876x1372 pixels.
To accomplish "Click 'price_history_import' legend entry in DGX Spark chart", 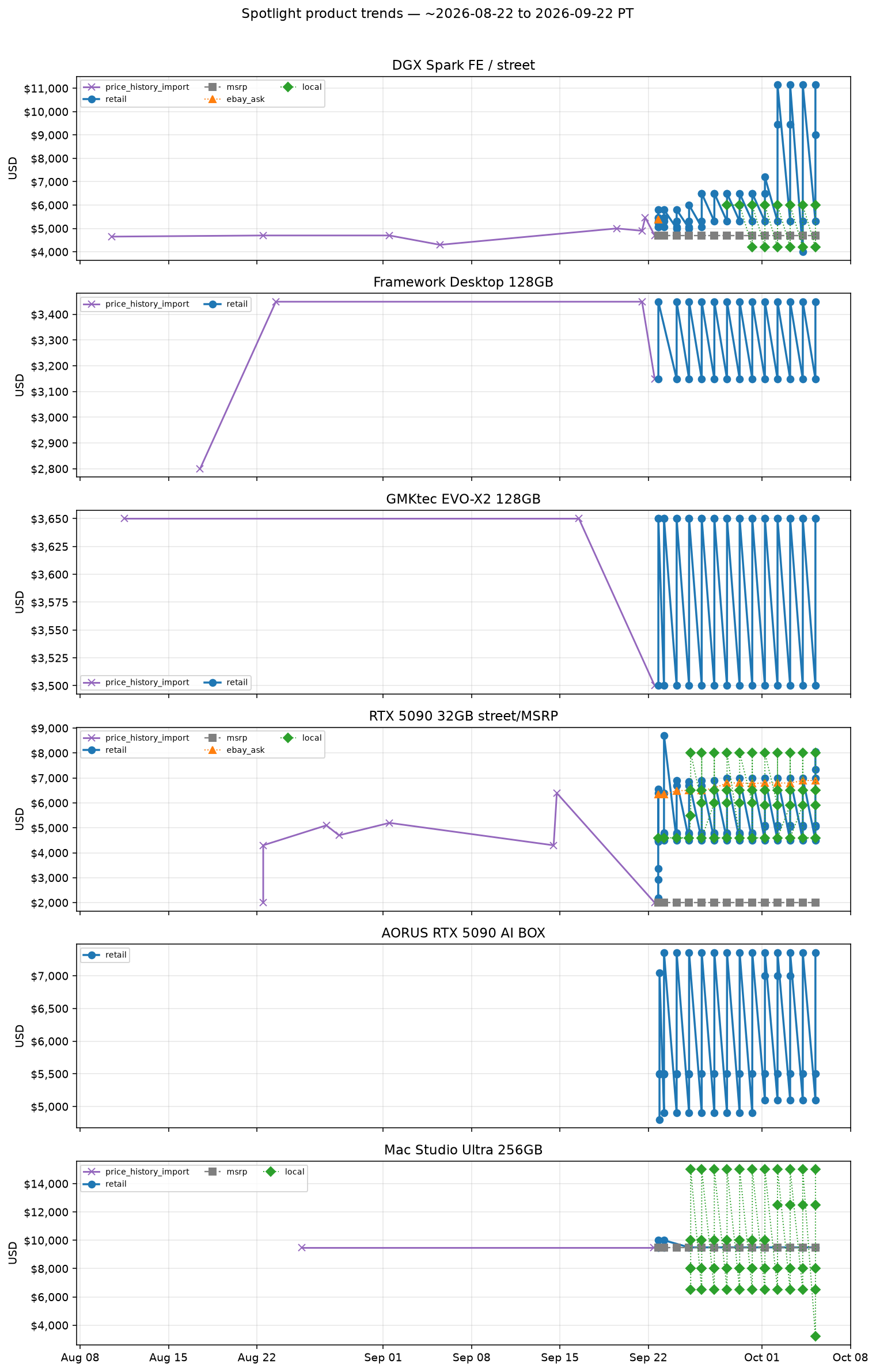I will (136, 87).
